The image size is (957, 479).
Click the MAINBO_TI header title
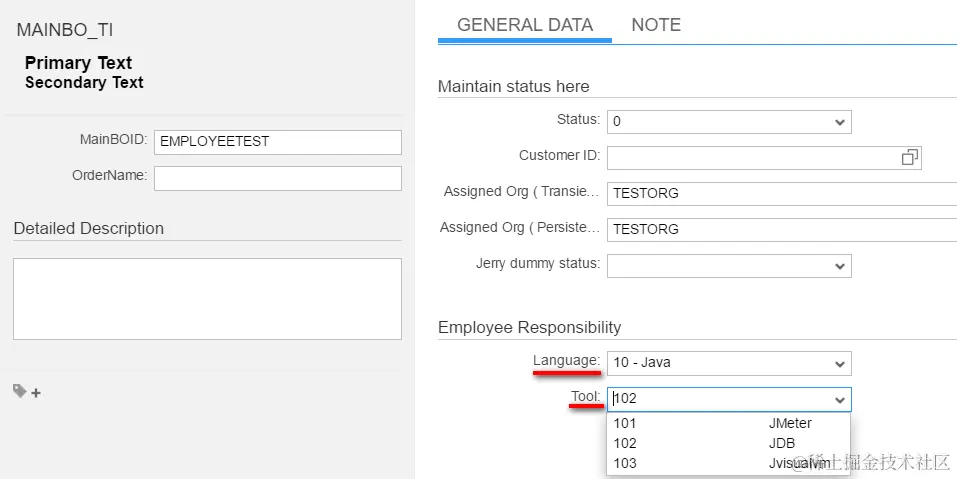65,30
